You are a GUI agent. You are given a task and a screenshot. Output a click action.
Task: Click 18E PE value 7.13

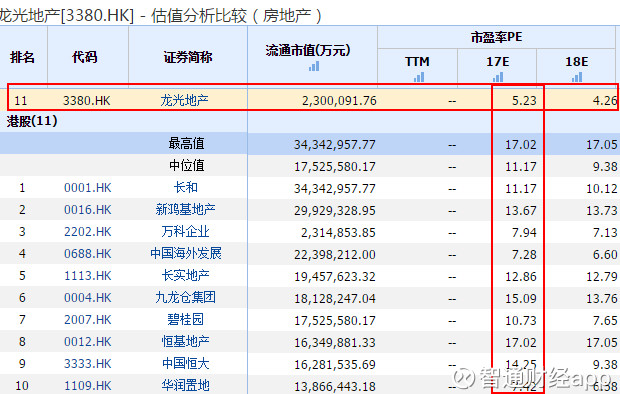605,233
